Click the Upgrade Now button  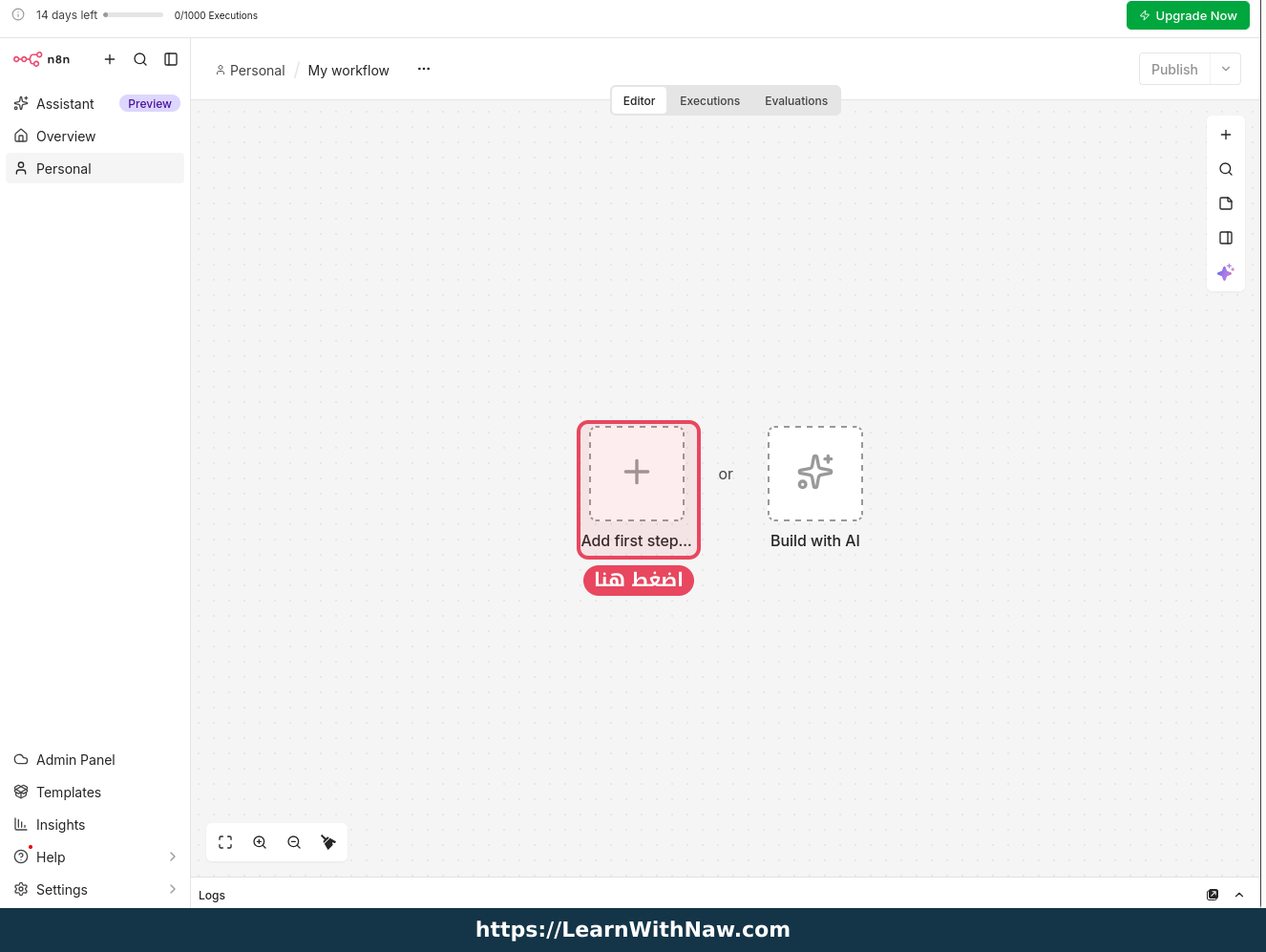[x=1188, y=15]
